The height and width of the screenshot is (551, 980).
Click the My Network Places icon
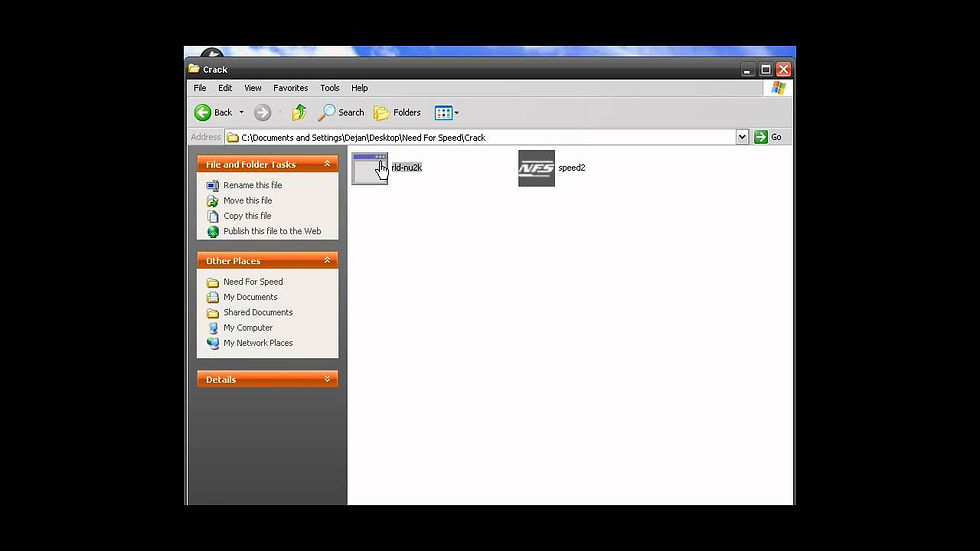pos(213,343)
